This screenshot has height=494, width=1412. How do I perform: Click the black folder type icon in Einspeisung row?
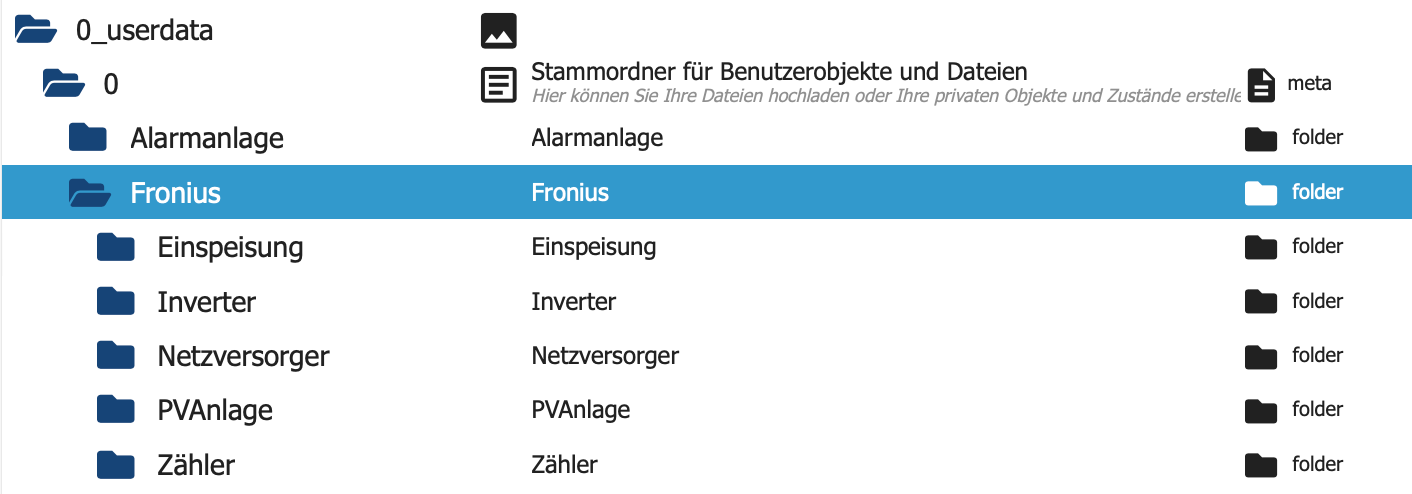tap(1261, 247)
